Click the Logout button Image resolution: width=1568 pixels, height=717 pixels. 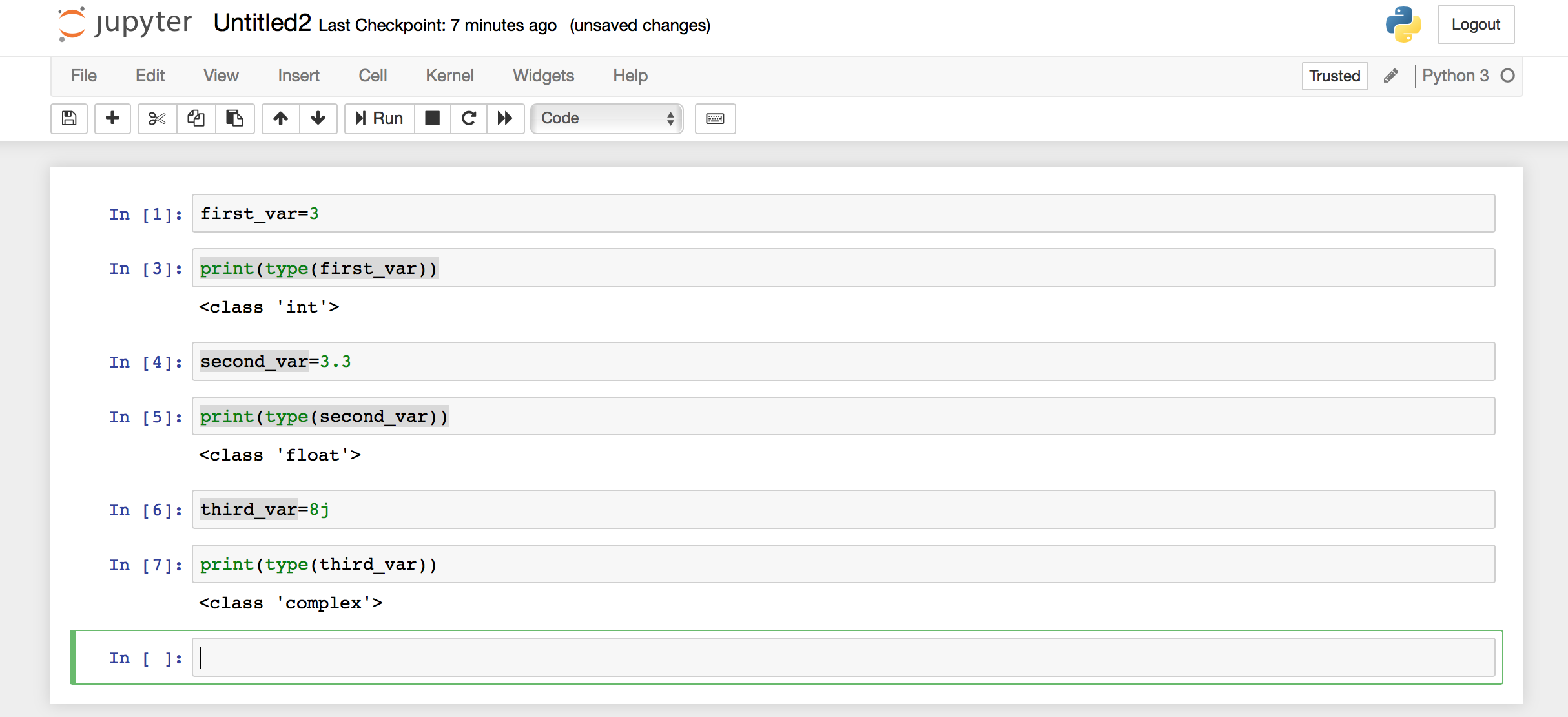tap(1476, 25)
